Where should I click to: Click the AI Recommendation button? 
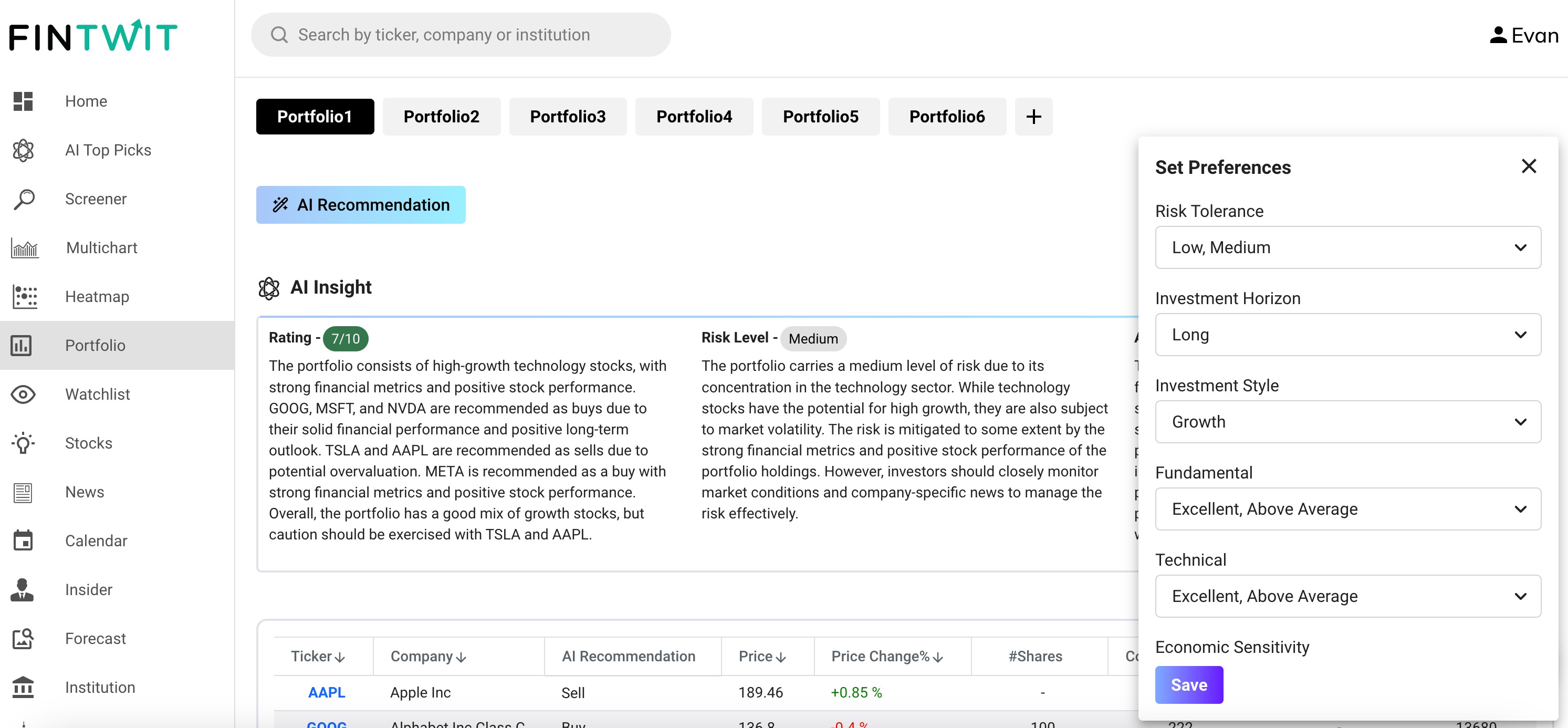(x=360, y=205)
